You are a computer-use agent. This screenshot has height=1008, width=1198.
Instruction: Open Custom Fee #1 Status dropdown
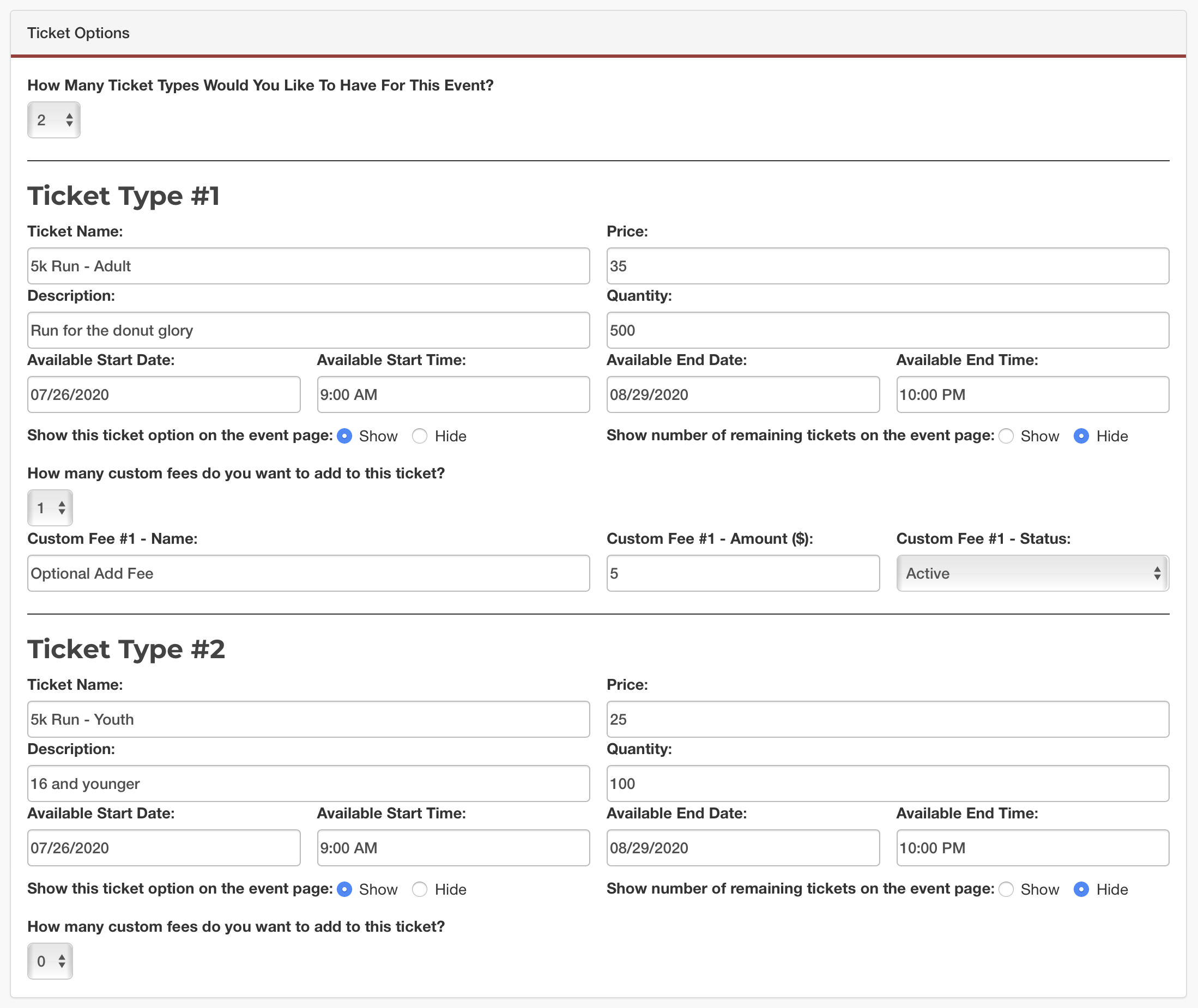click(1032, 573)
